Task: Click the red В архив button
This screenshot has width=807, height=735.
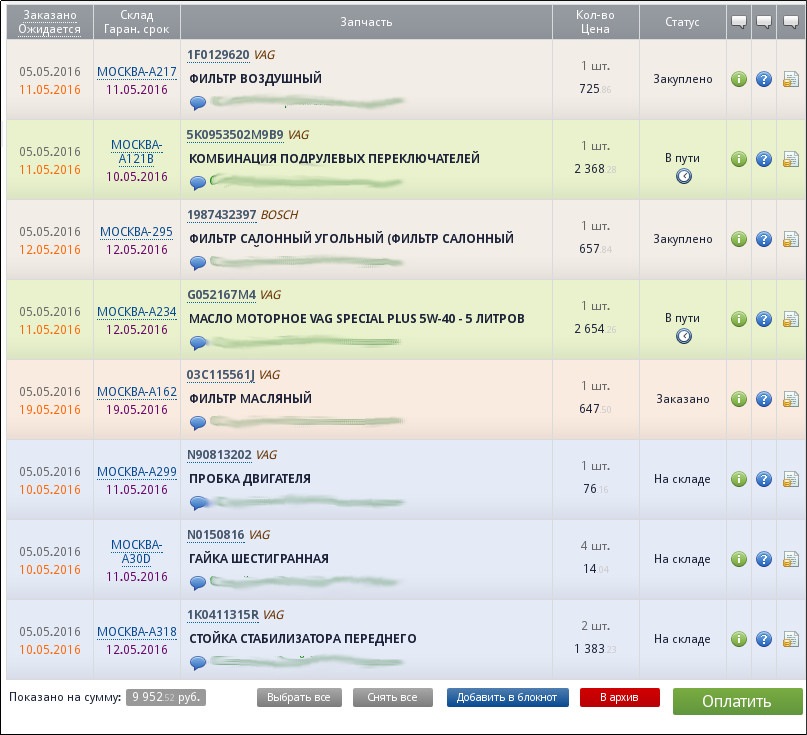Action: point(620,697)
